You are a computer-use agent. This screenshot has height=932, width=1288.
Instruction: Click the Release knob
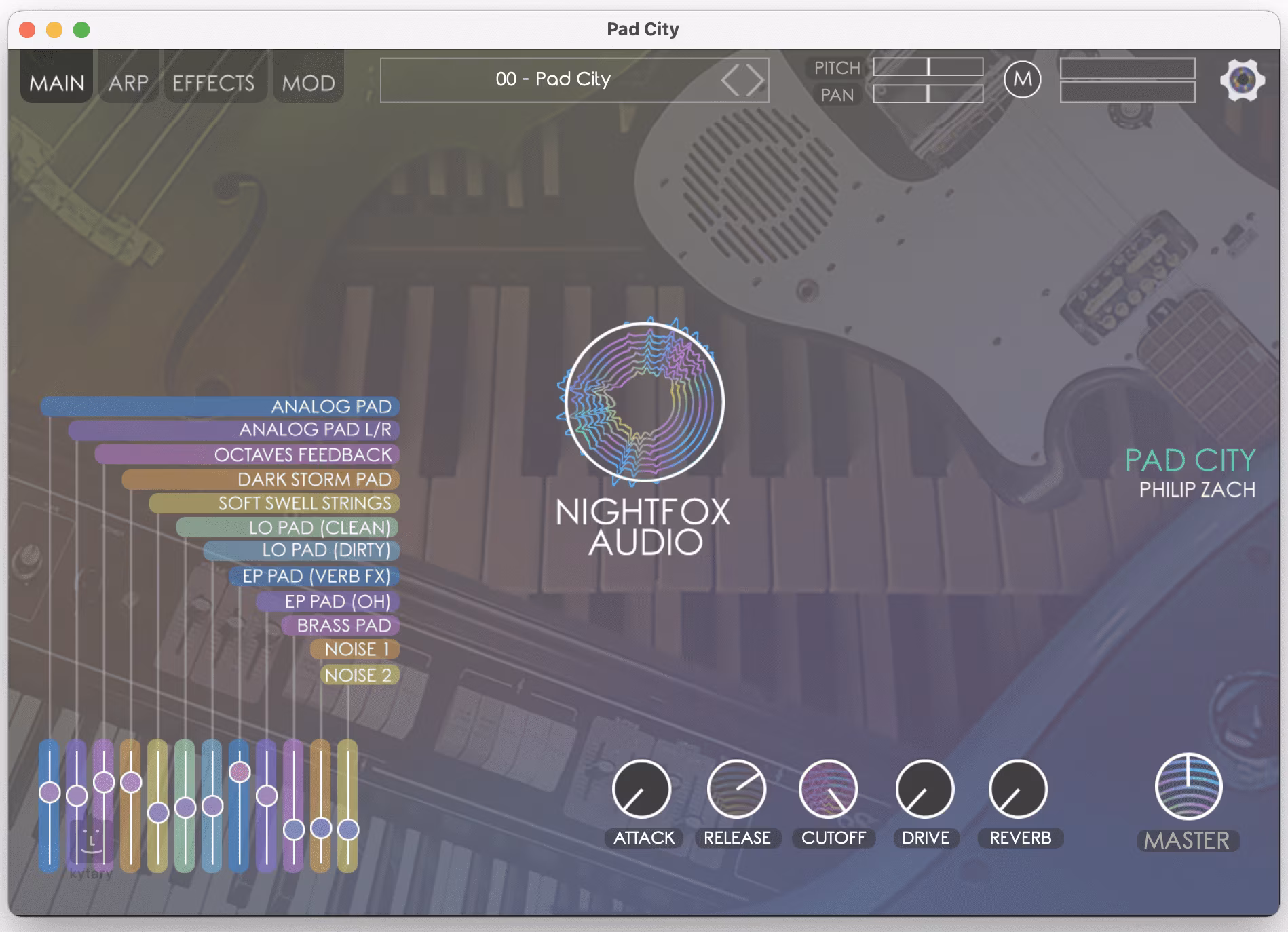tap(736, 790)
